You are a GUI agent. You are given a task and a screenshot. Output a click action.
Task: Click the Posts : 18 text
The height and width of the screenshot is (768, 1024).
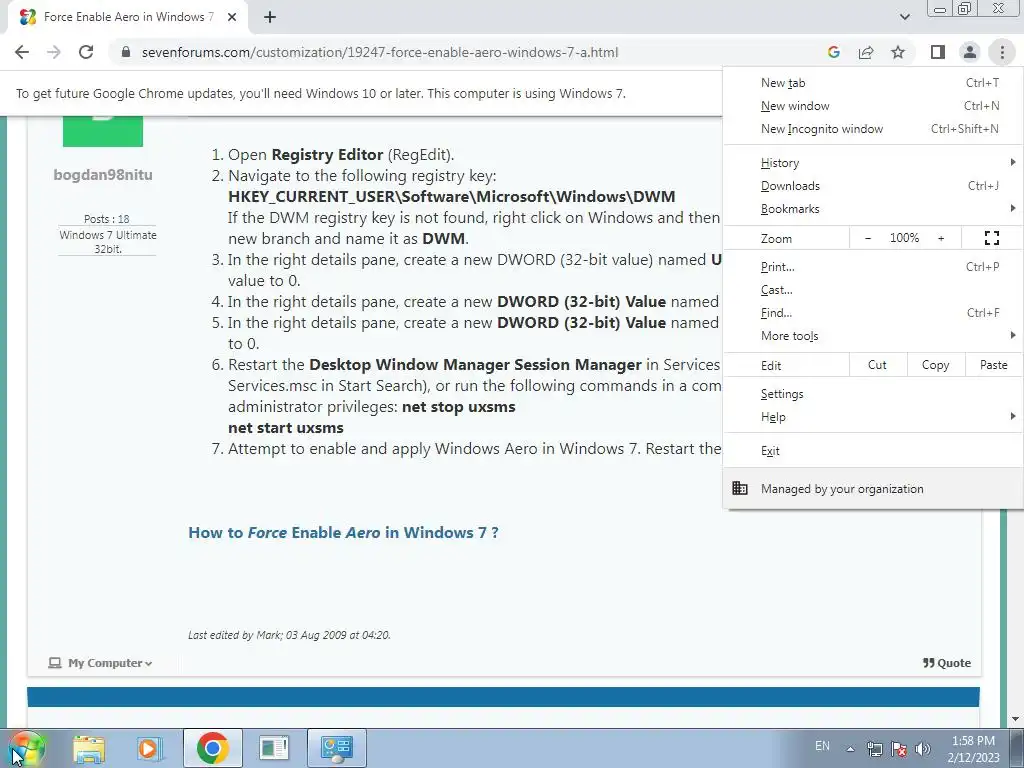(106, 219)
